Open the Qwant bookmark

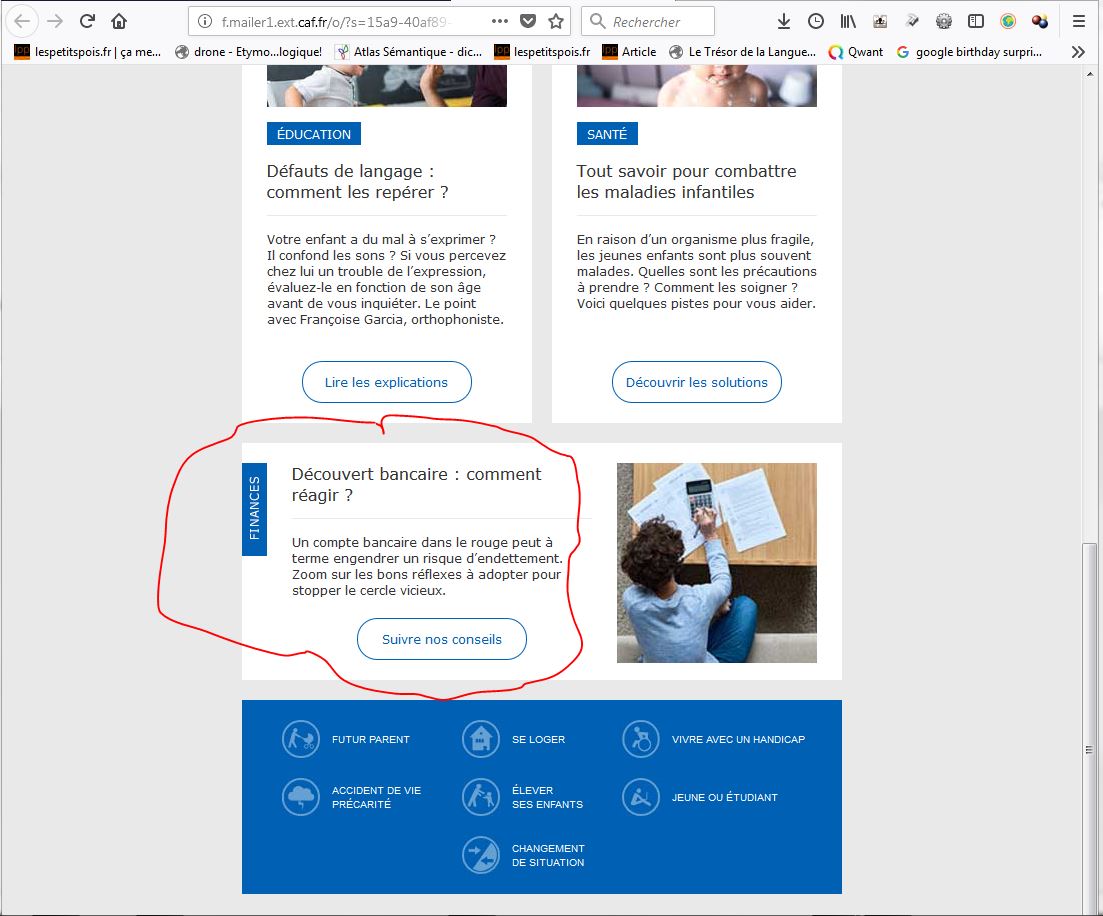(x=856, y=51)
